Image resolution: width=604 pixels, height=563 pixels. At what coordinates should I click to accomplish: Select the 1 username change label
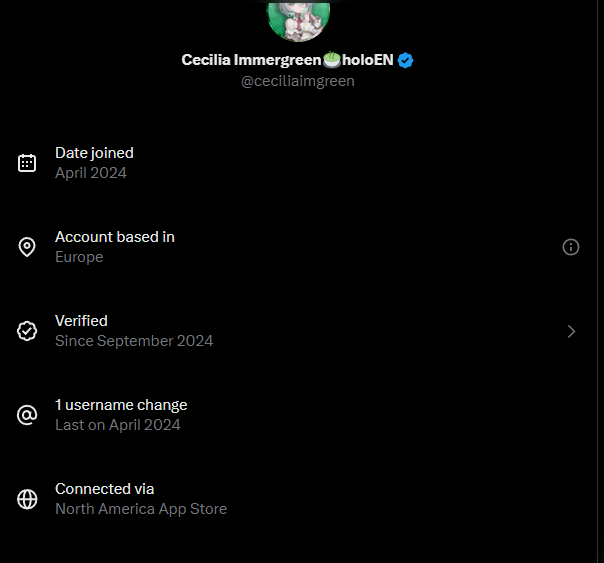[x=121, y=405]
